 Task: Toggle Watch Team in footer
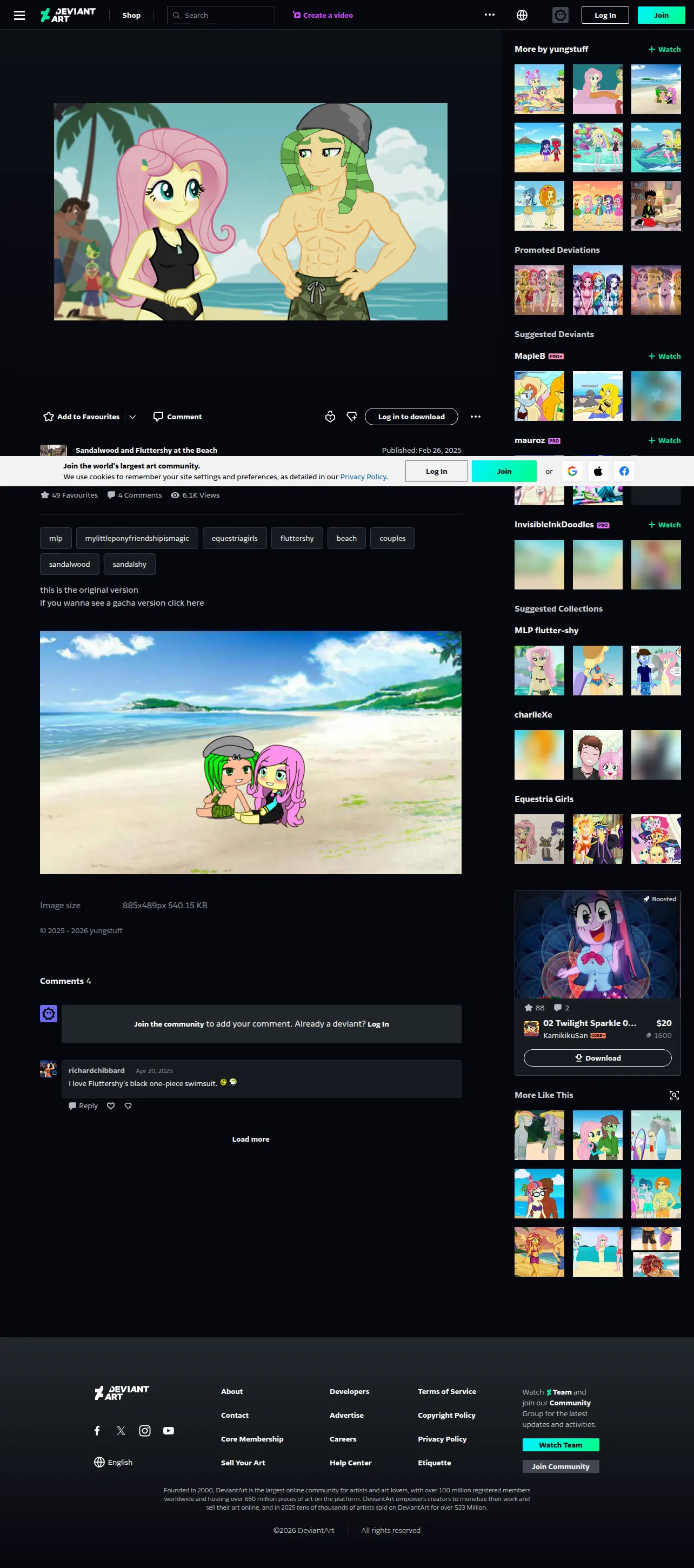click(x=560, y=1444)
